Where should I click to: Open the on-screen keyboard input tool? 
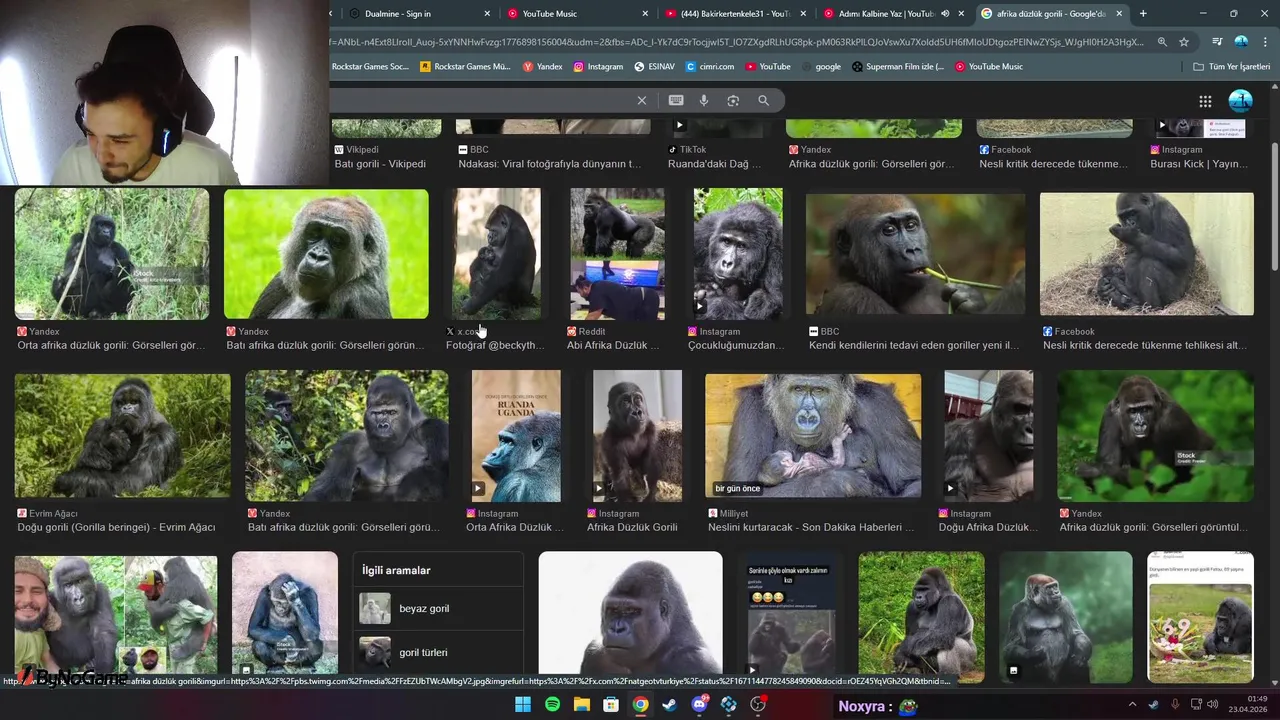[x=676, y=100]
